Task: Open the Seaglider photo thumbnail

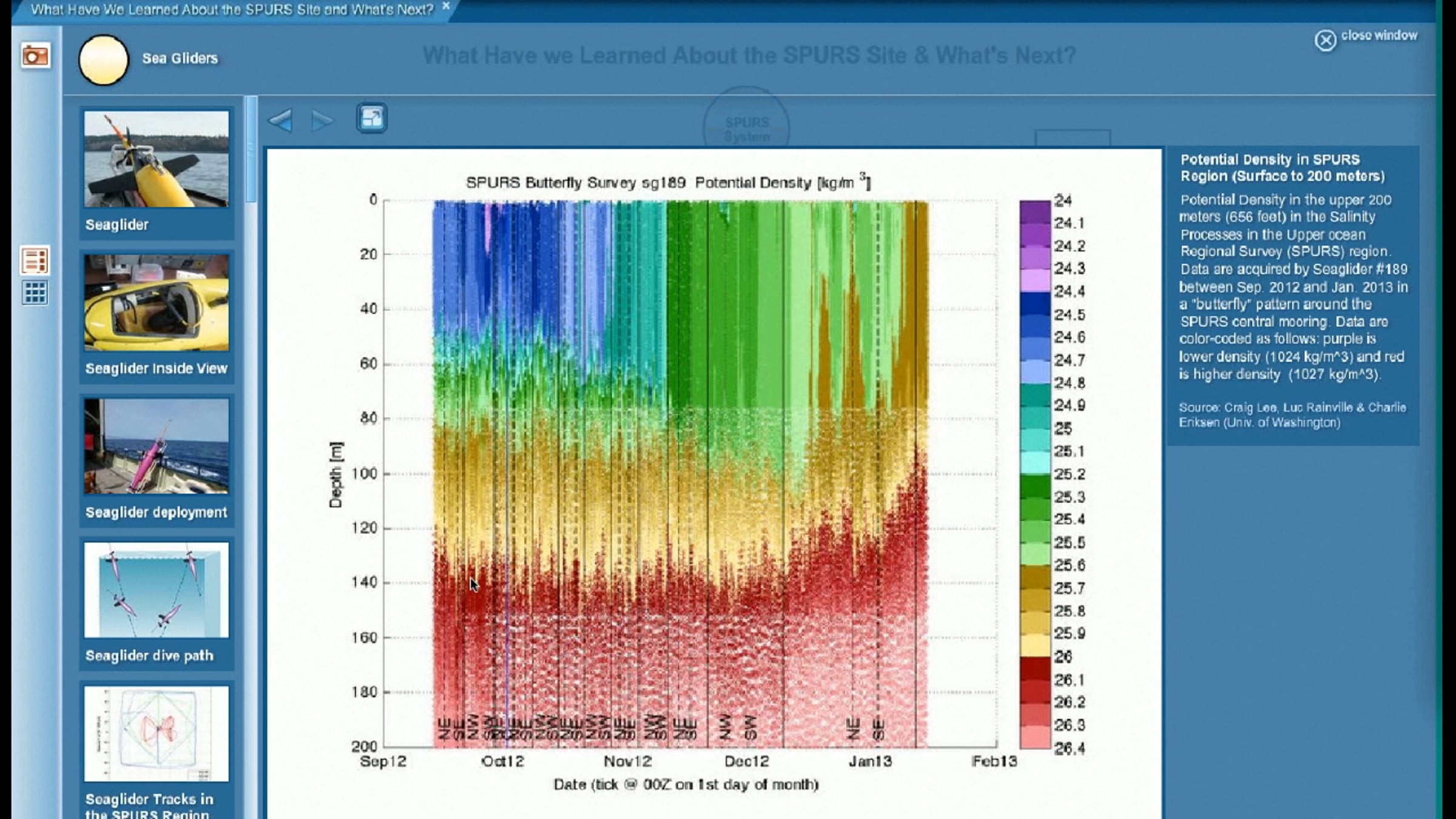Action: 157,159
